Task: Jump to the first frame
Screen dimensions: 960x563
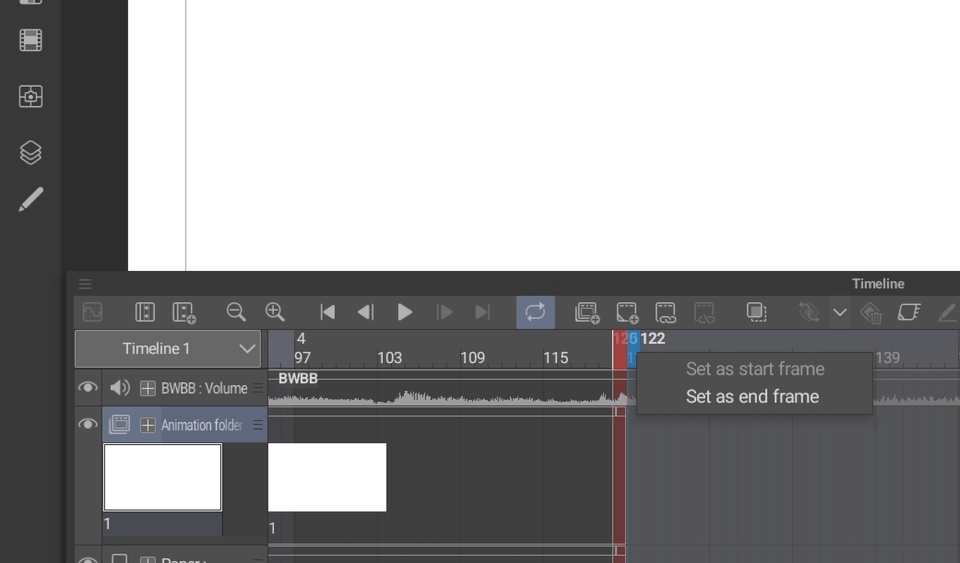Action: coord(328,312)
